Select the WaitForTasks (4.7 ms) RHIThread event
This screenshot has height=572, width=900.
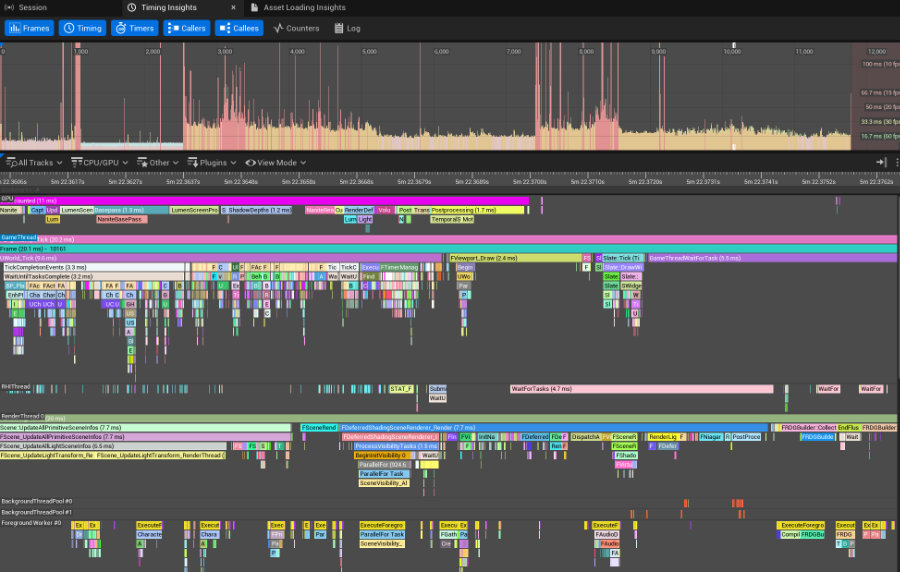tap(642, 389)
